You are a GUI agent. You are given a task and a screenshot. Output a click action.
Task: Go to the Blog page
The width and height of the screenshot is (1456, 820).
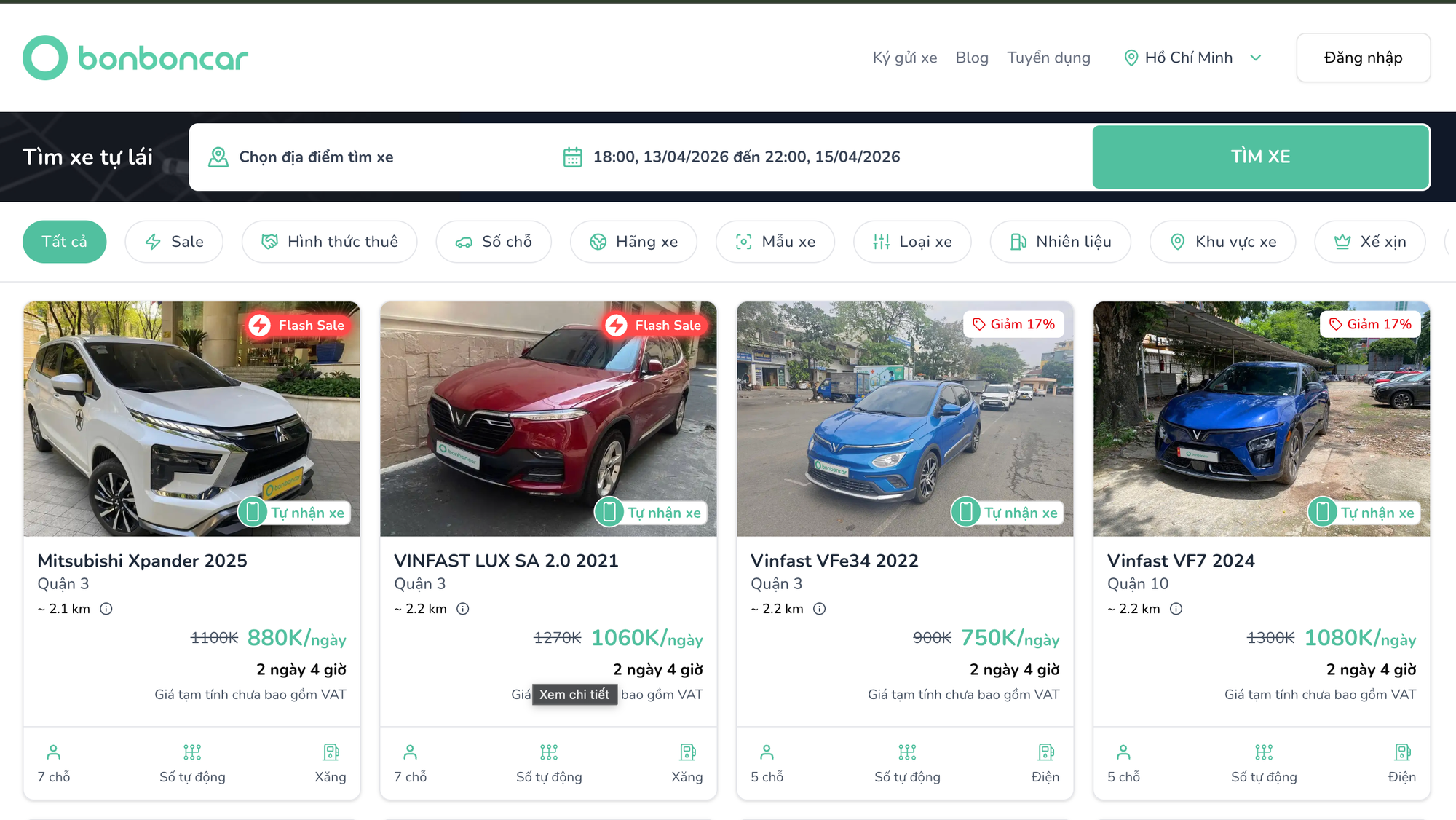(x=972, y=58)
